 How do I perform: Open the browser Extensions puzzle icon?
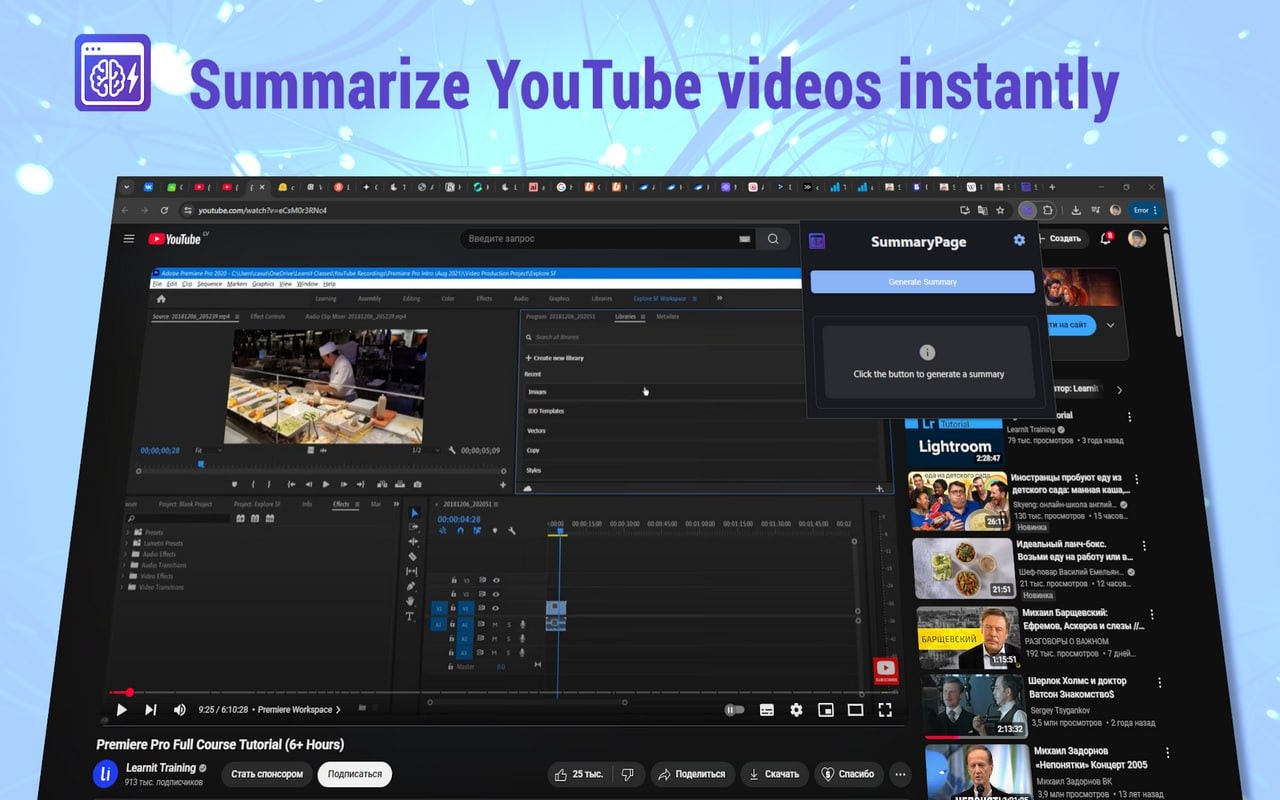[x=1048, y=210]
